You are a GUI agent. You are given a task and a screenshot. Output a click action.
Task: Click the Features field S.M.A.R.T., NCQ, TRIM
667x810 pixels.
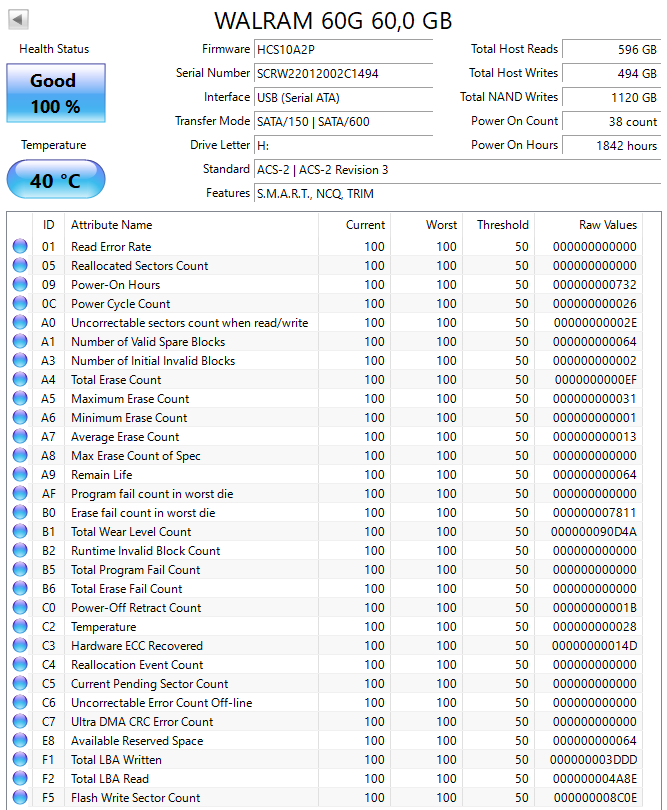pos(457,194)
